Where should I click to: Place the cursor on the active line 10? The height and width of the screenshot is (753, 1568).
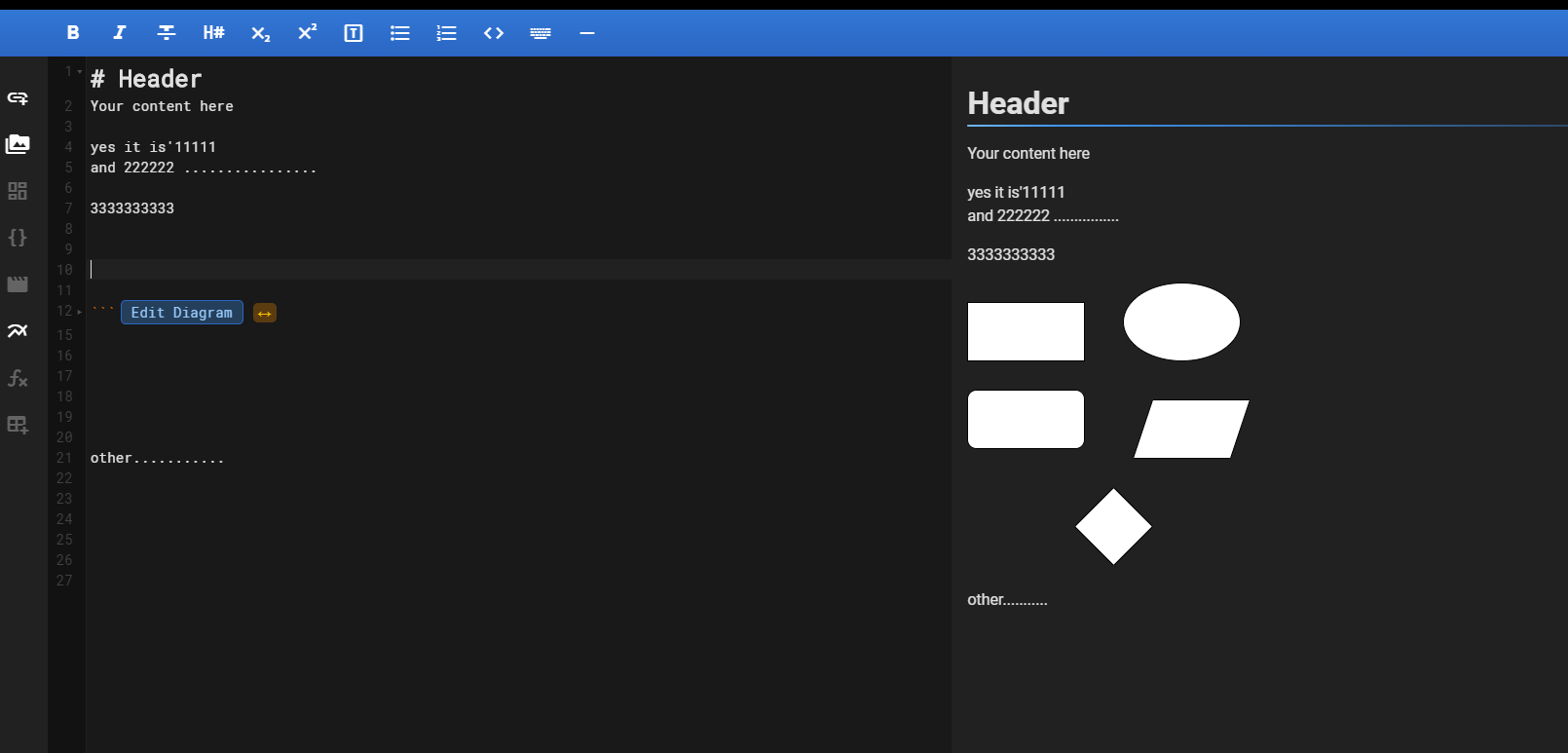point(519,270)
